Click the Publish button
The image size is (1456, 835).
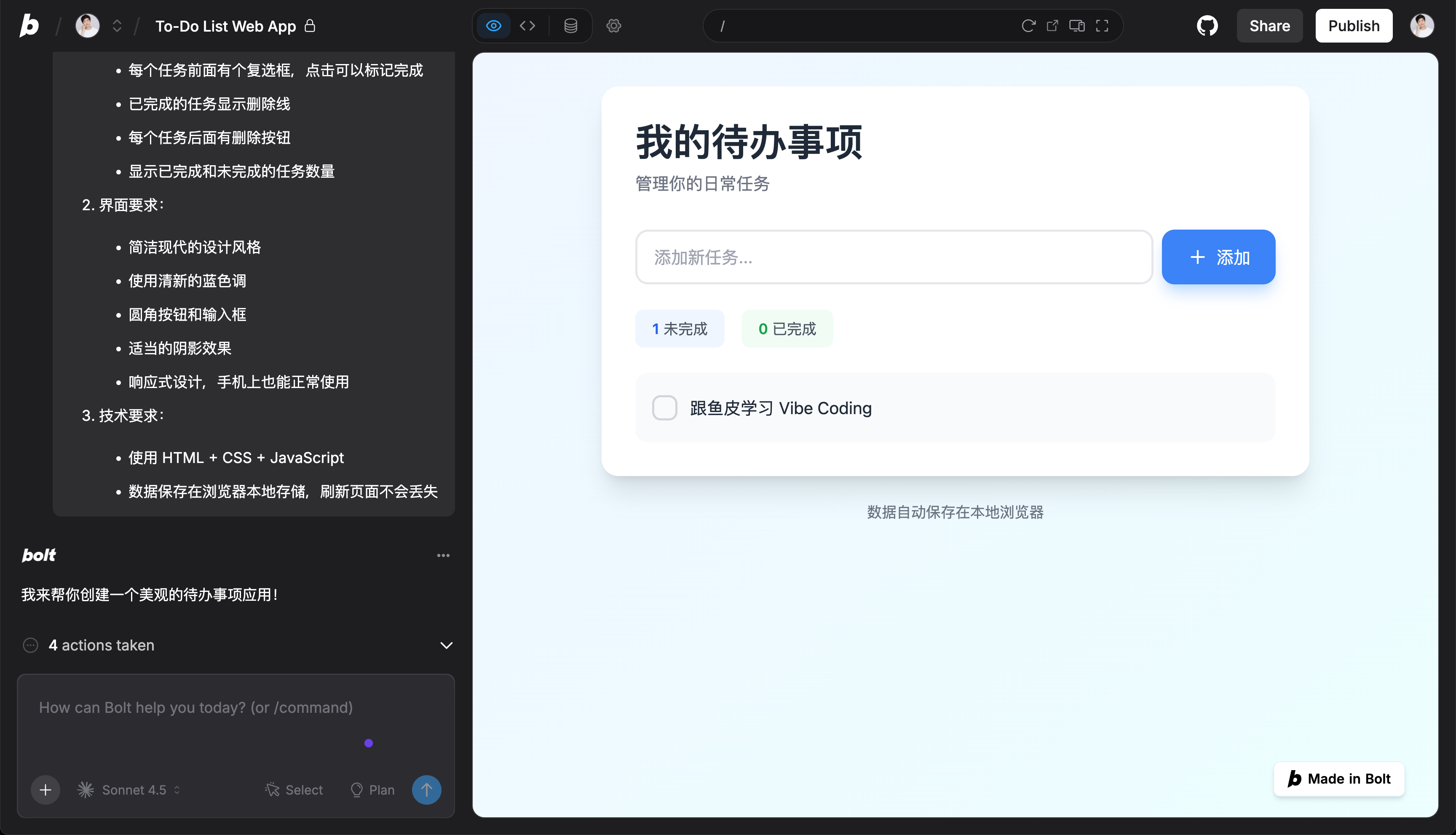click(1353, 26)
